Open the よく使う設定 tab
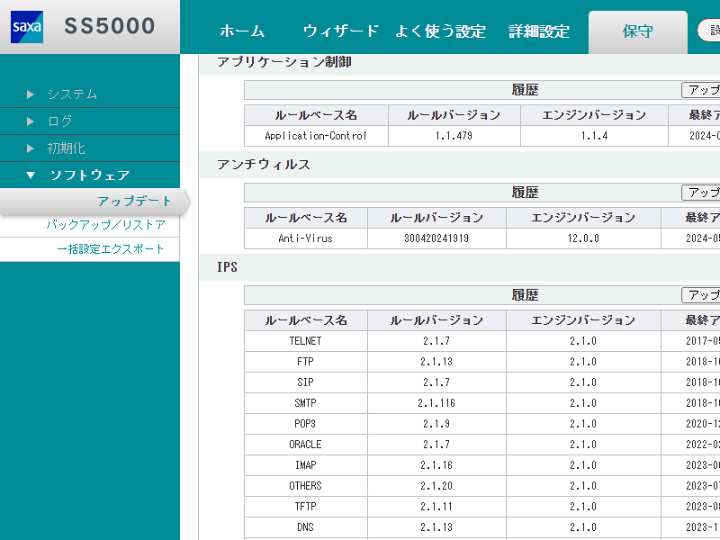Screen dimensions: 720x540 pos(440,31)
